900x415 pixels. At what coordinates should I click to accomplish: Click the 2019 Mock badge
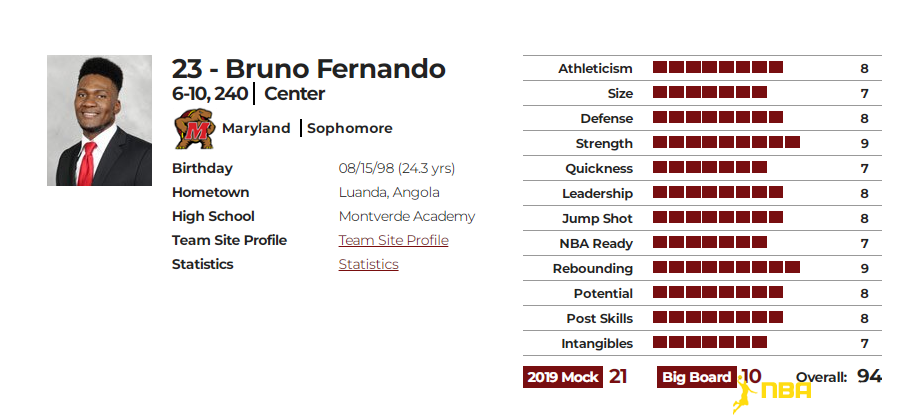(562, 377)
